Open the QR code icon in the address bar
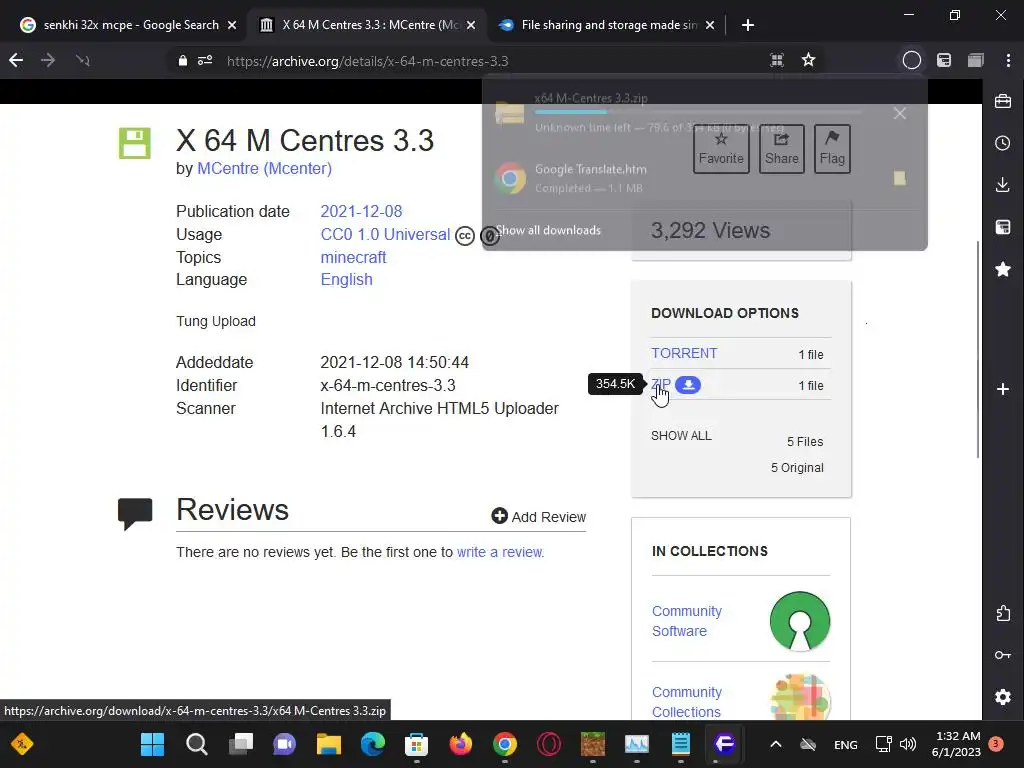1024x768 pixels. click(x=777, y=61)
